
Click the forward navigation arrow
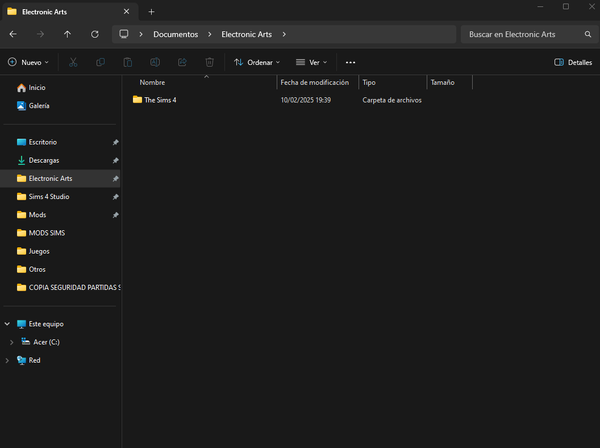pyautogui.click(x=40, y=34)
